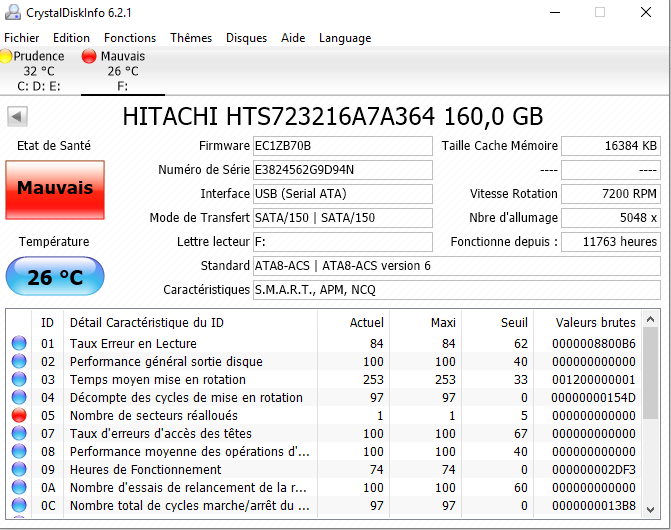Click blue status dot for ID 09
This screenshot has width=671, height=530.
click(19, 469)
